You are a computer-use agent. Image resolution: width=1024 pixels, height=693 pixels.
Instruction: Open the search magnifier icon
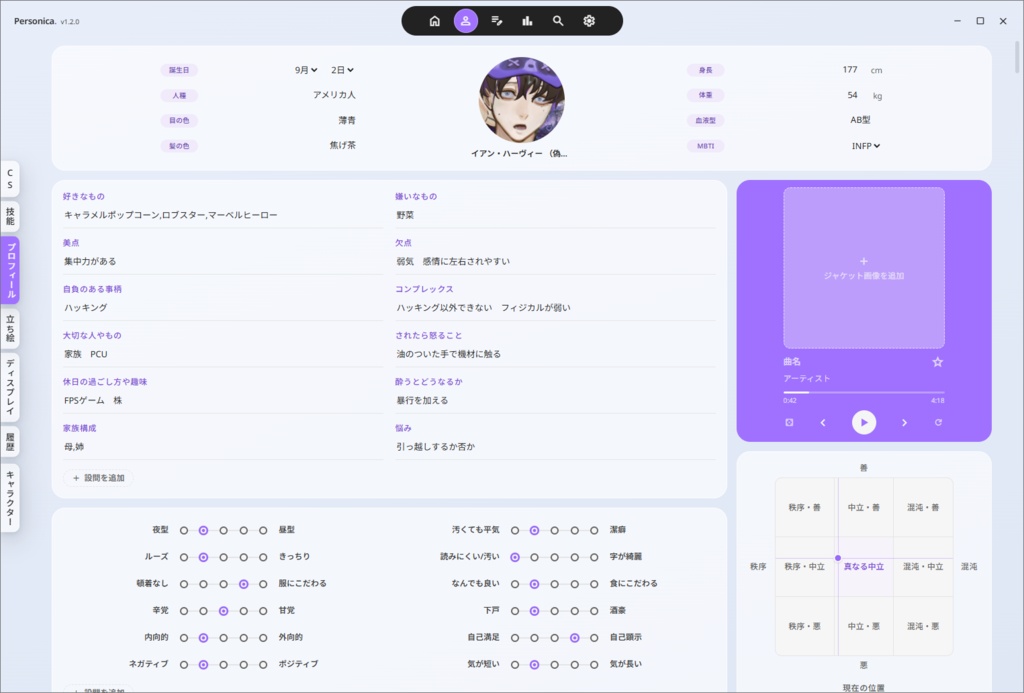coord(558,21)
